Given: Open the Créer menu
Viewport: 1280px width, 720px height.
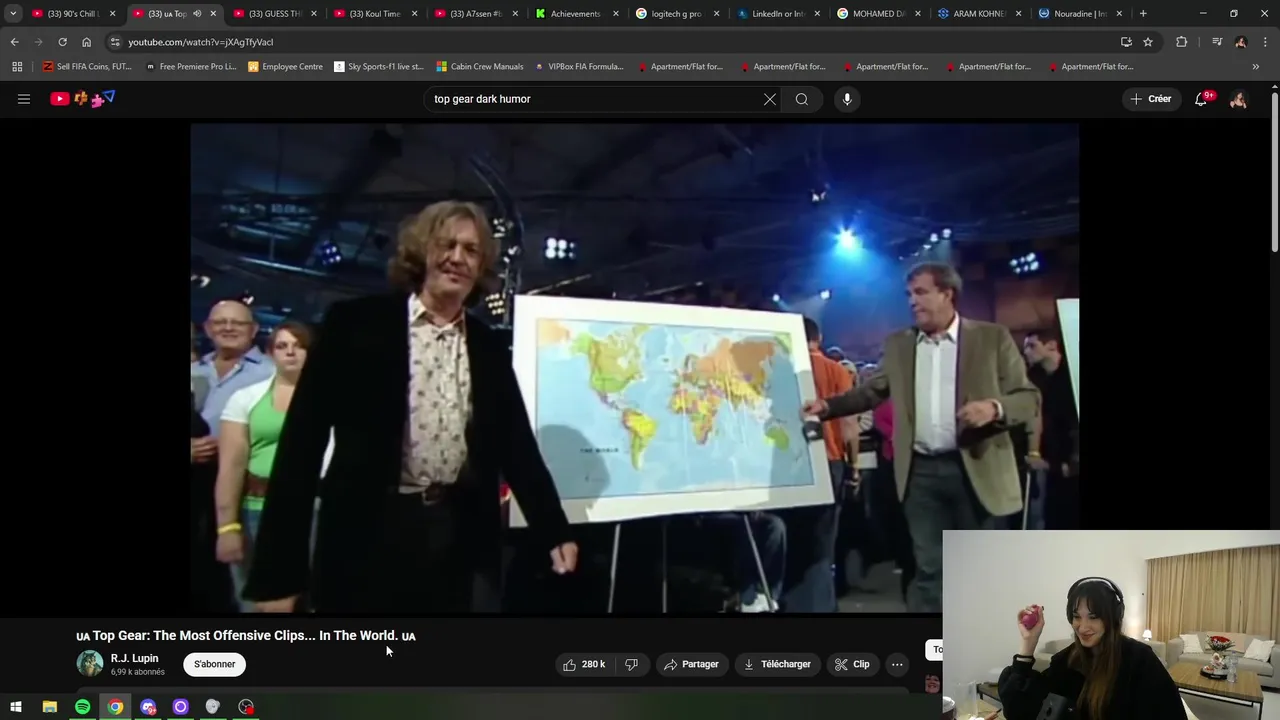Looking at the screenshot, I should click(1151, 99).
